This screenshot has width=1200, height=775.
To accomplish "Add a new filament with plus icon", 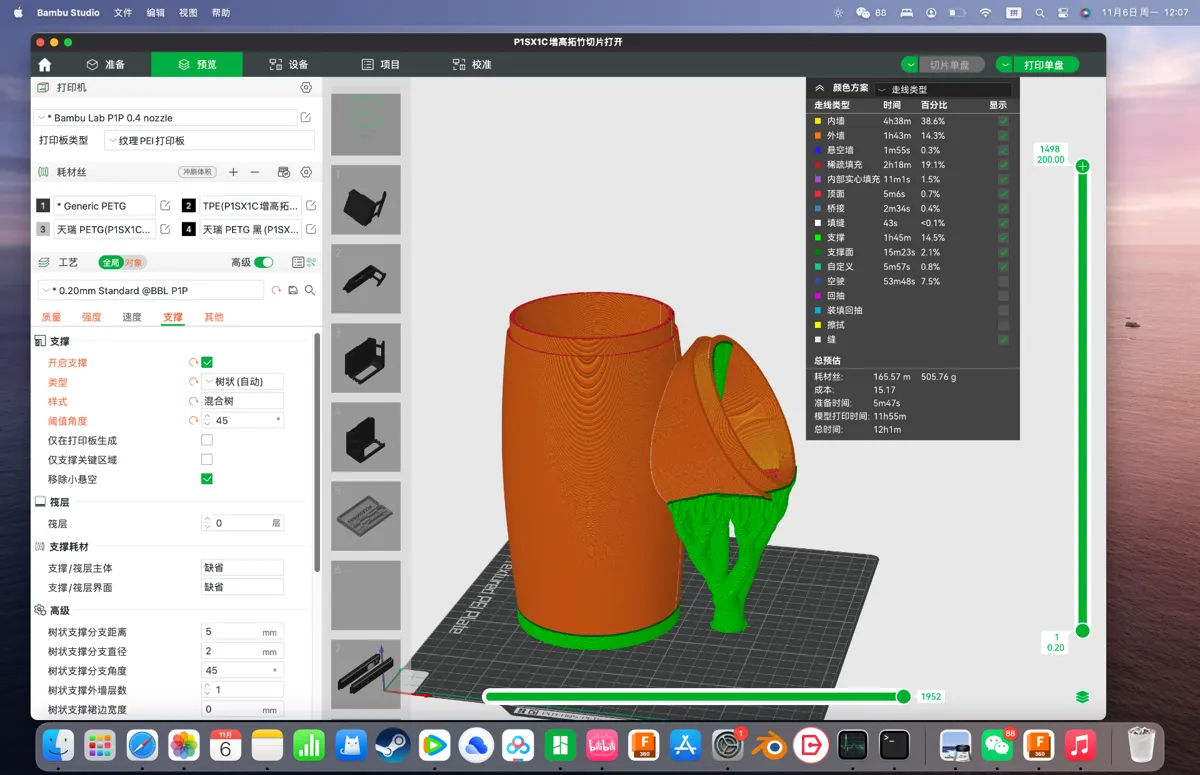I will pyautogui.click(x=233, y=172).
